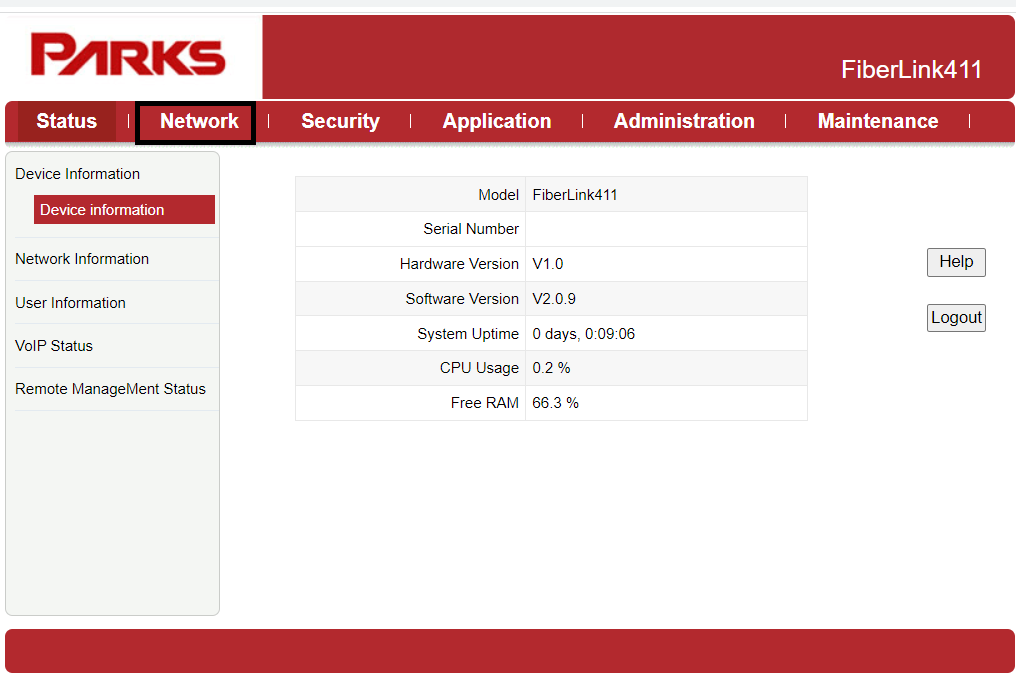1016x680 pixels.
Task: Click the Free RAM label
Action: [484, 403]
